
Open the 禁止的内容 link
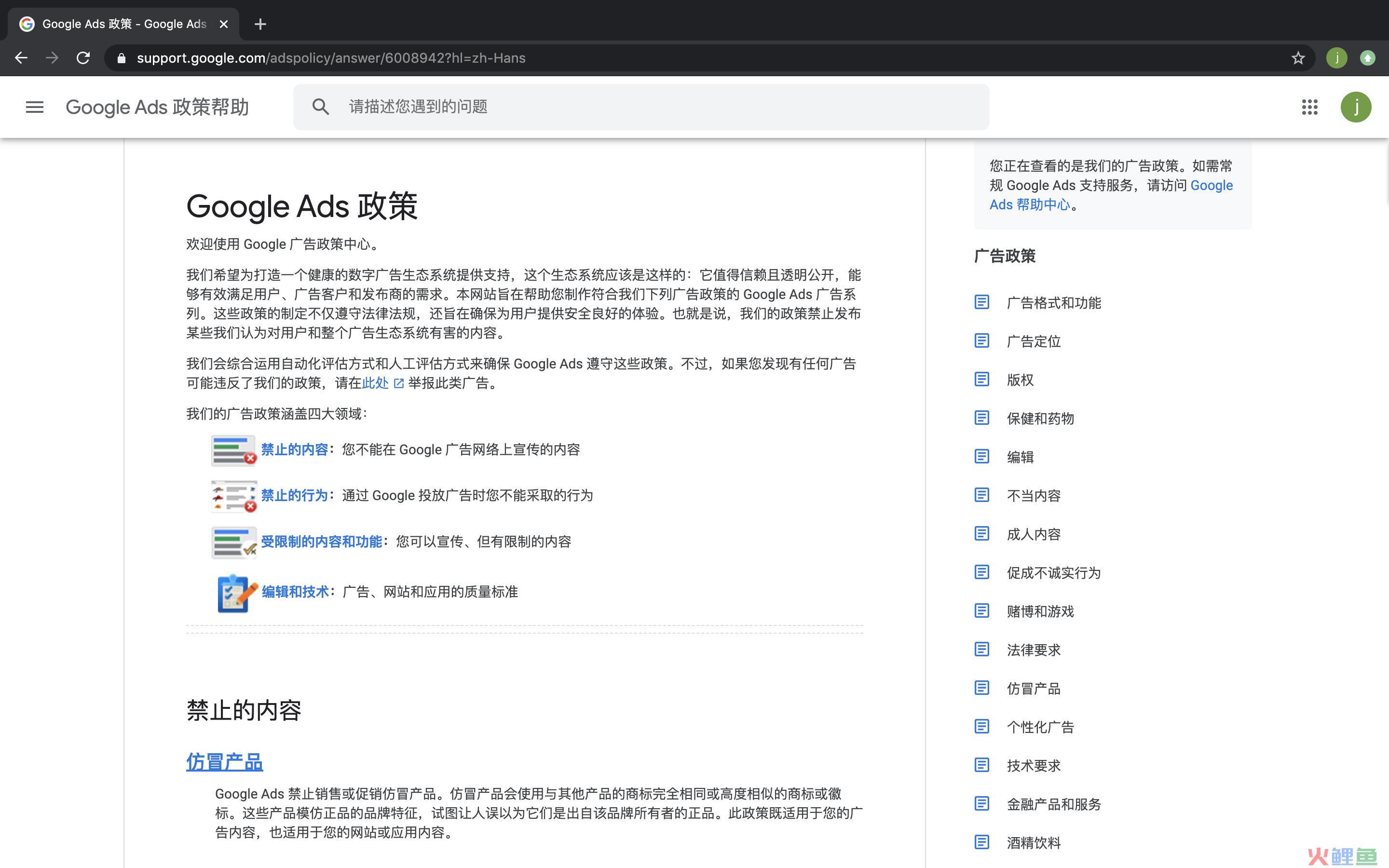coord(295,449)
